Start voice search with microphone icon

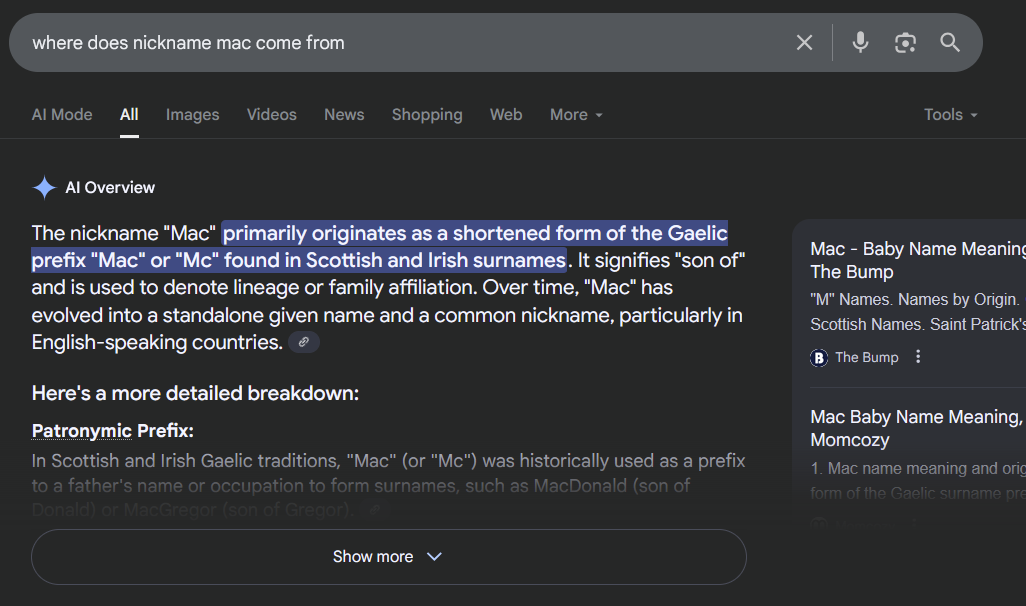[x=860, y=43]
